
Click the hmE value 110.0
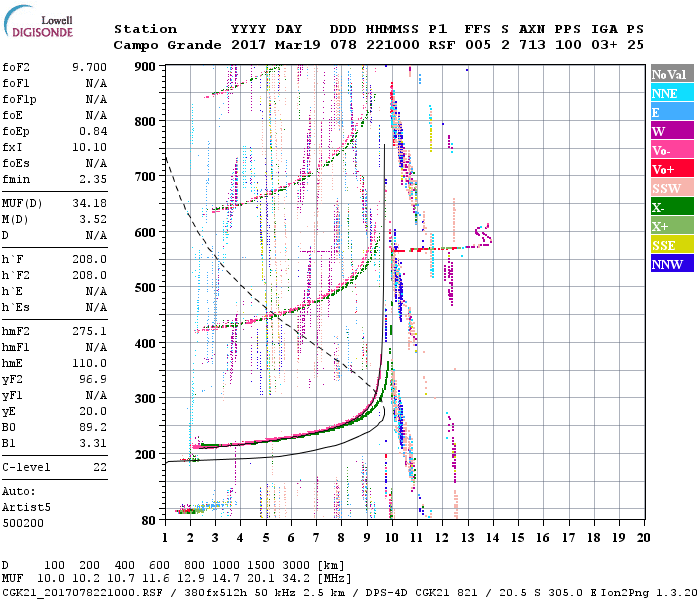[x=89, y=363]
